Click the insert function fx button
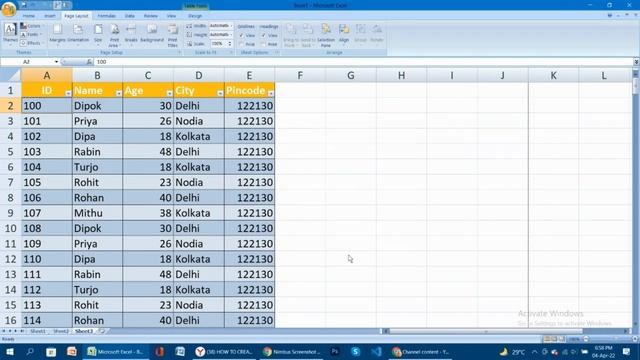The image size is (640, 360). (89, 62)
